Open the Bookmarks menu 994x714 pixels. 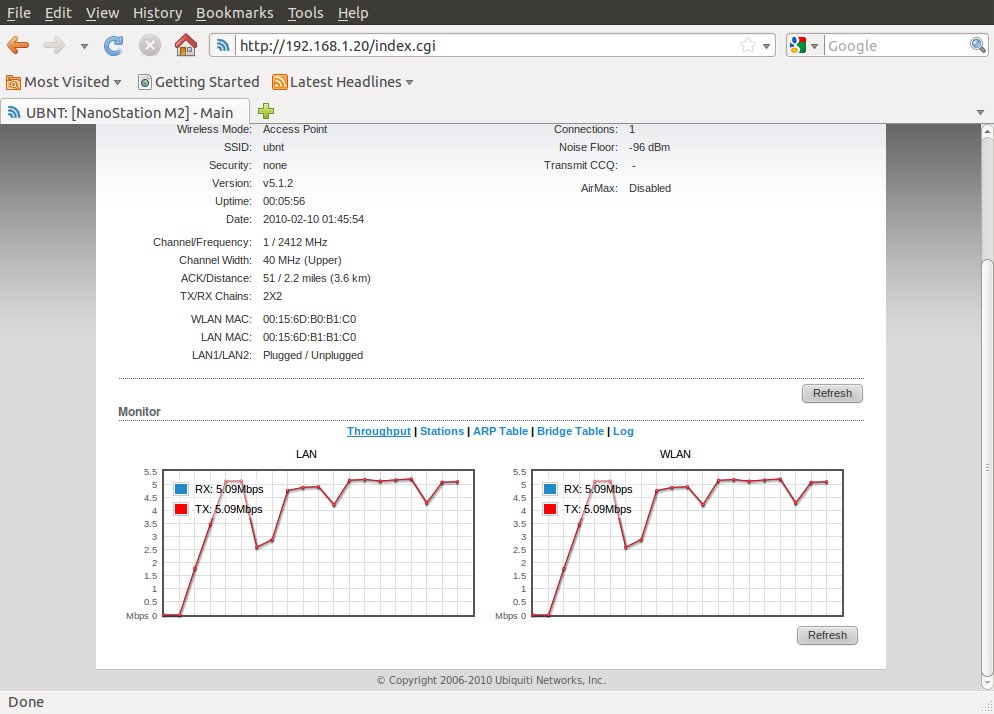(x=234, y=13)
